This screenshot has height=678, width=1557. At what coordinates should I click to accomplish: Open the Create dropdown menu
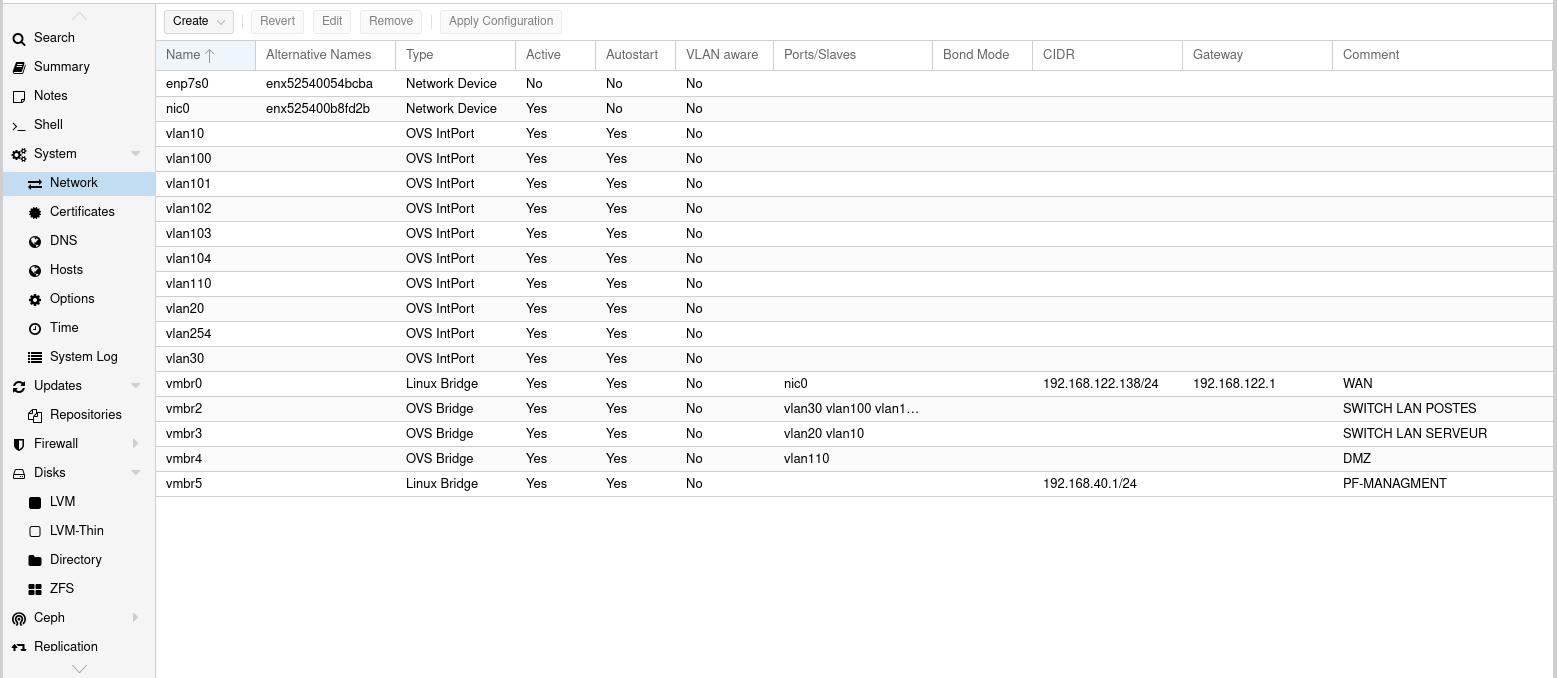tap(198, 21)
